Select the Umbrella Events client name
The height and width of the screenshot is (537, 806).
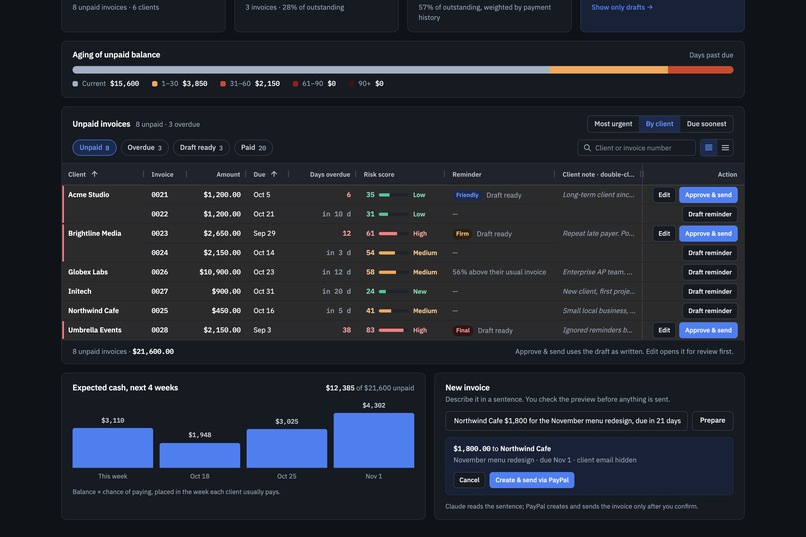click(x=95, y=330)
